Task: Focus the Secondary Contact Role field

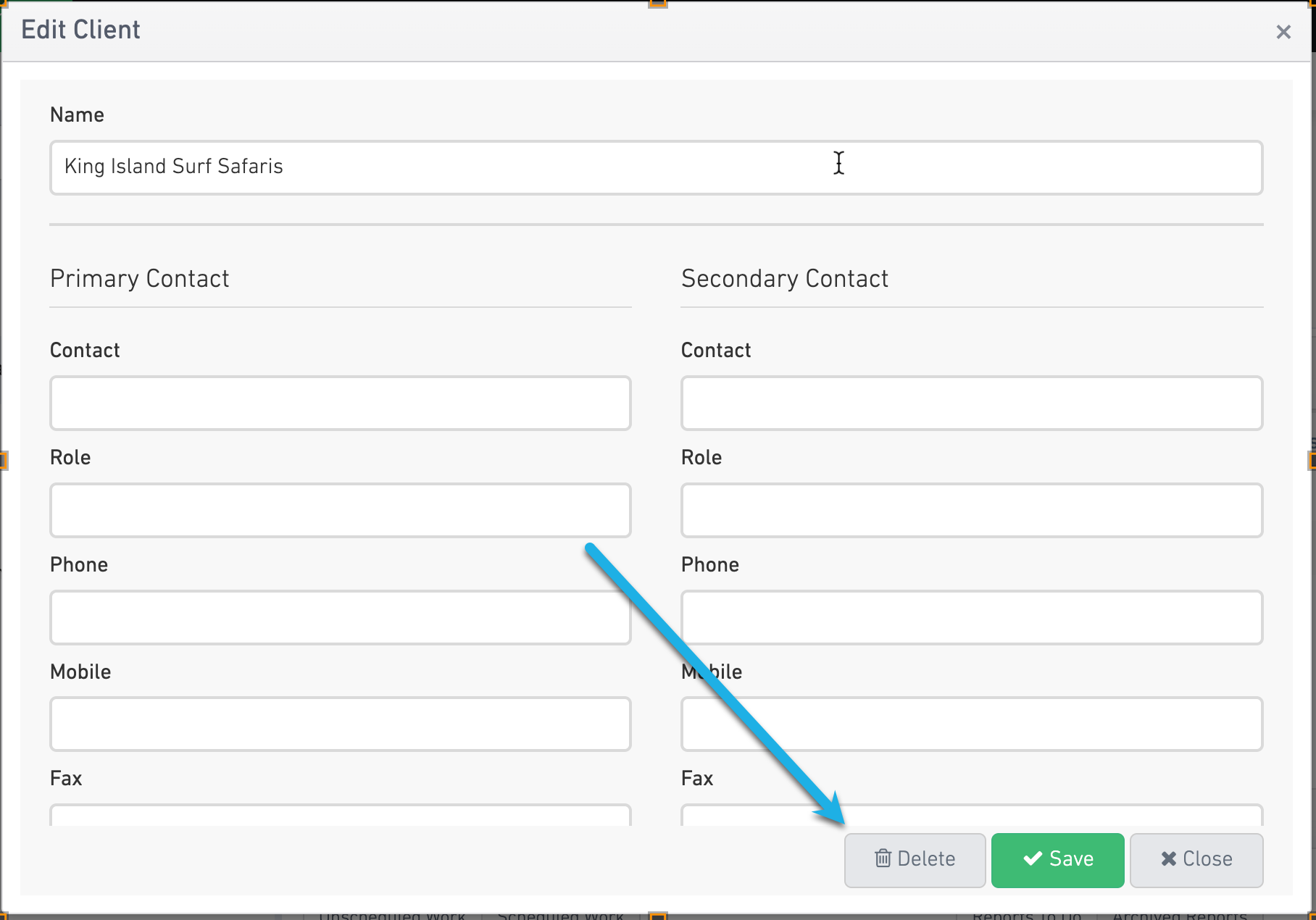Action: [x=972, y=510]
